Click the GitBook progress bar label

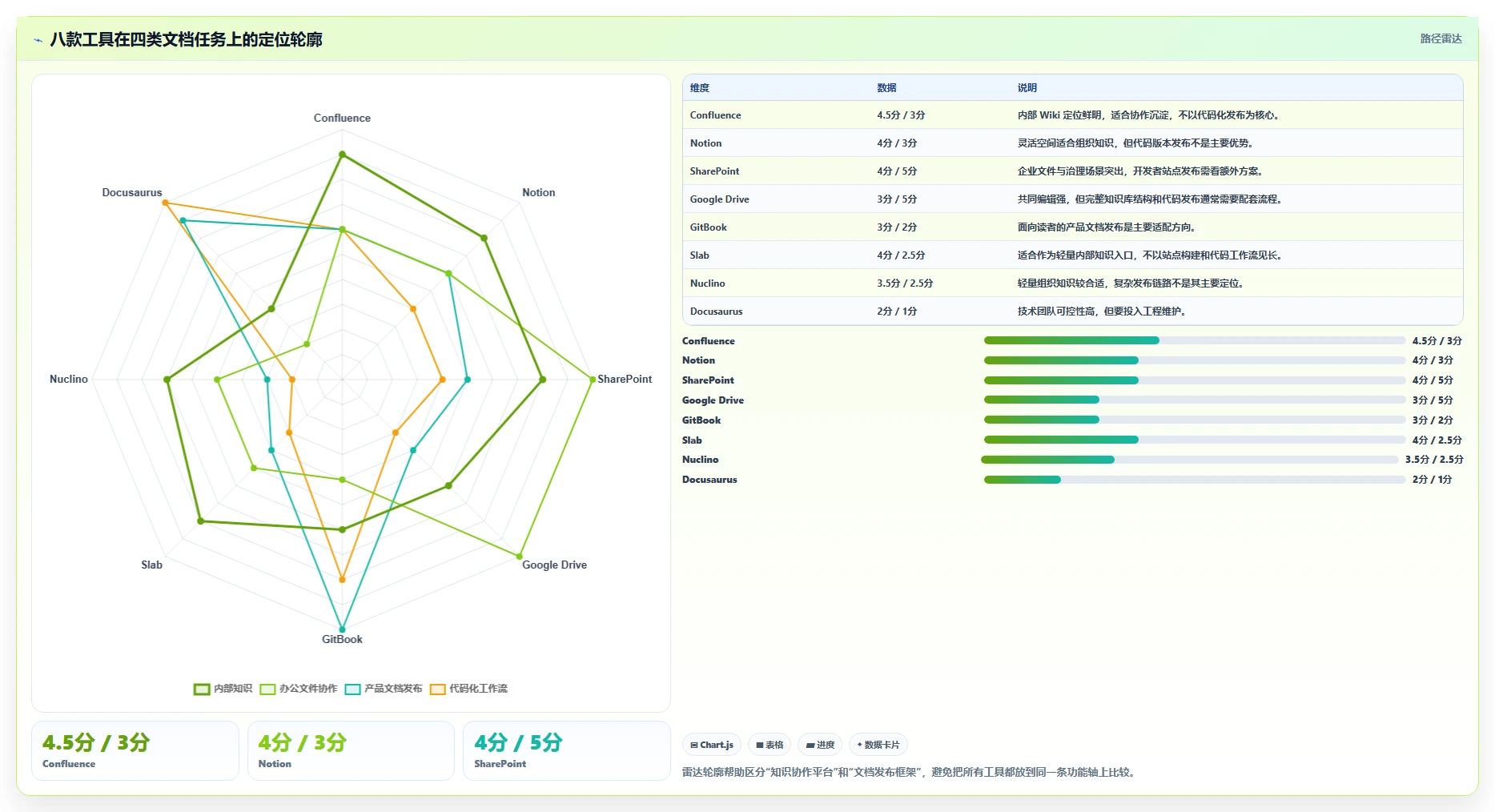[701, 420]
